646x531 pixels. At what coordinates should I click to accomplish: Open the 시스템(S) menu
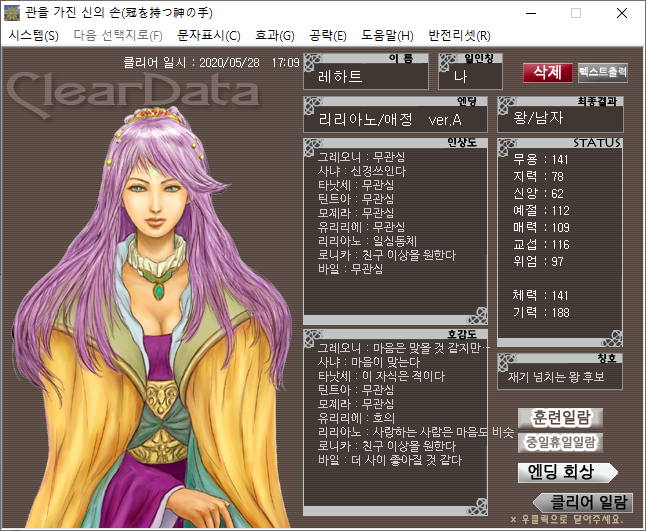click(34, 35)
